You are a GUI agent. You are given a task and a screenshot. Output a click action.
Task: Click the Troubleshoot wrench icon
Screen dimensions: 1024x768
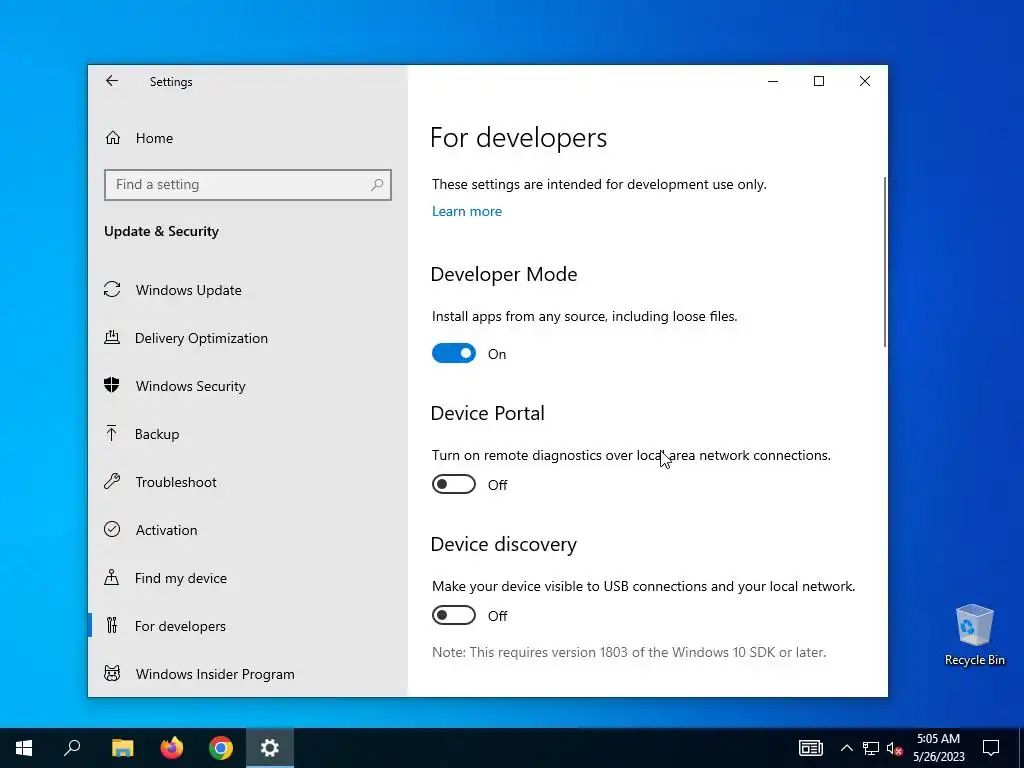pyautogui.click(x=112, y=481)
